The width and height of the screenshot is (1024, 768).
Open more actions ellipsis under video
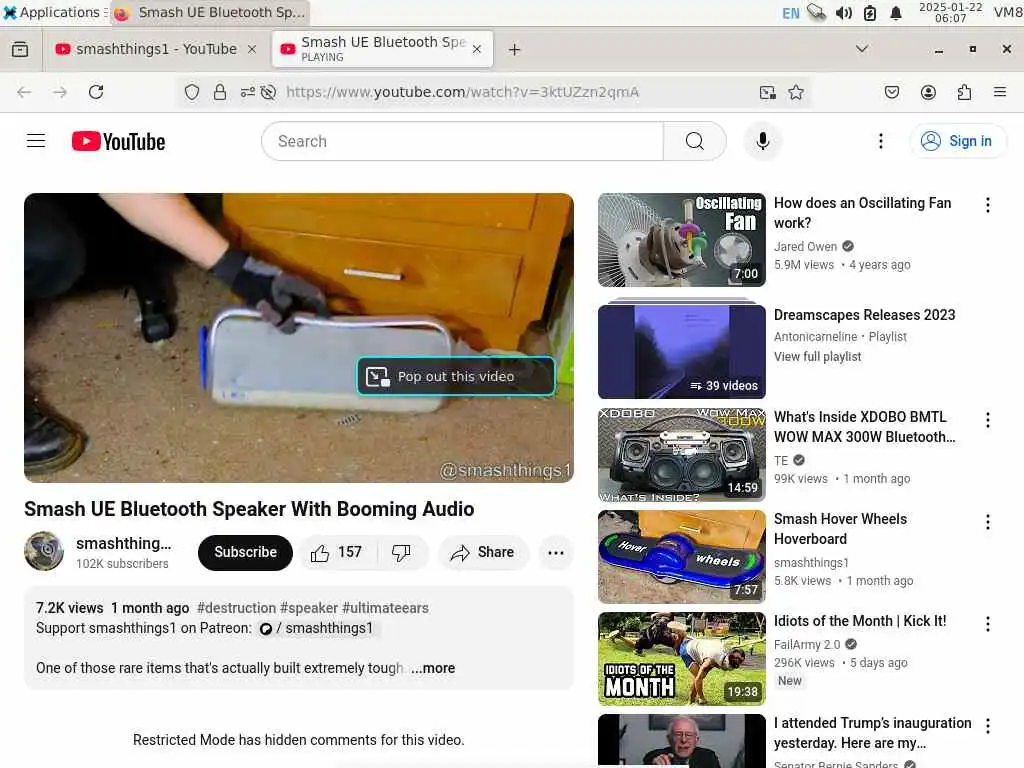point(556,552)
